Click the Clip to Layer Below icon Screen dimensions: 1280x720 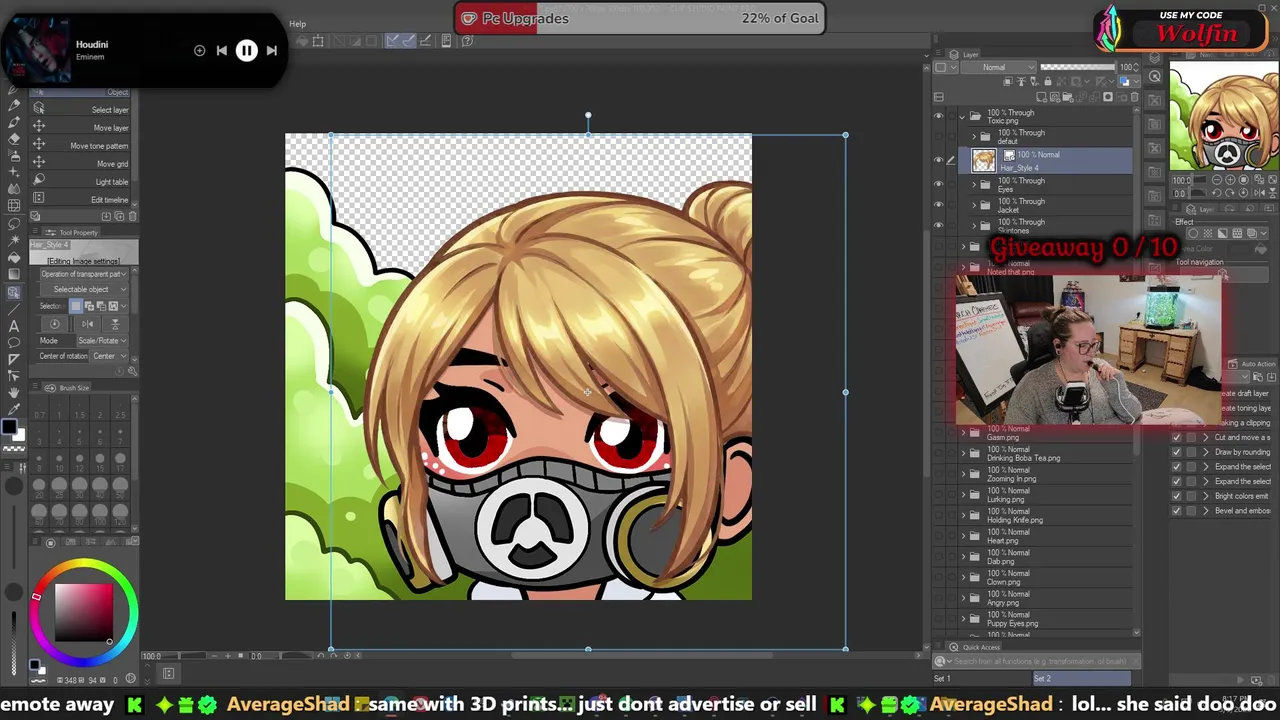(x=1007, y=81)
